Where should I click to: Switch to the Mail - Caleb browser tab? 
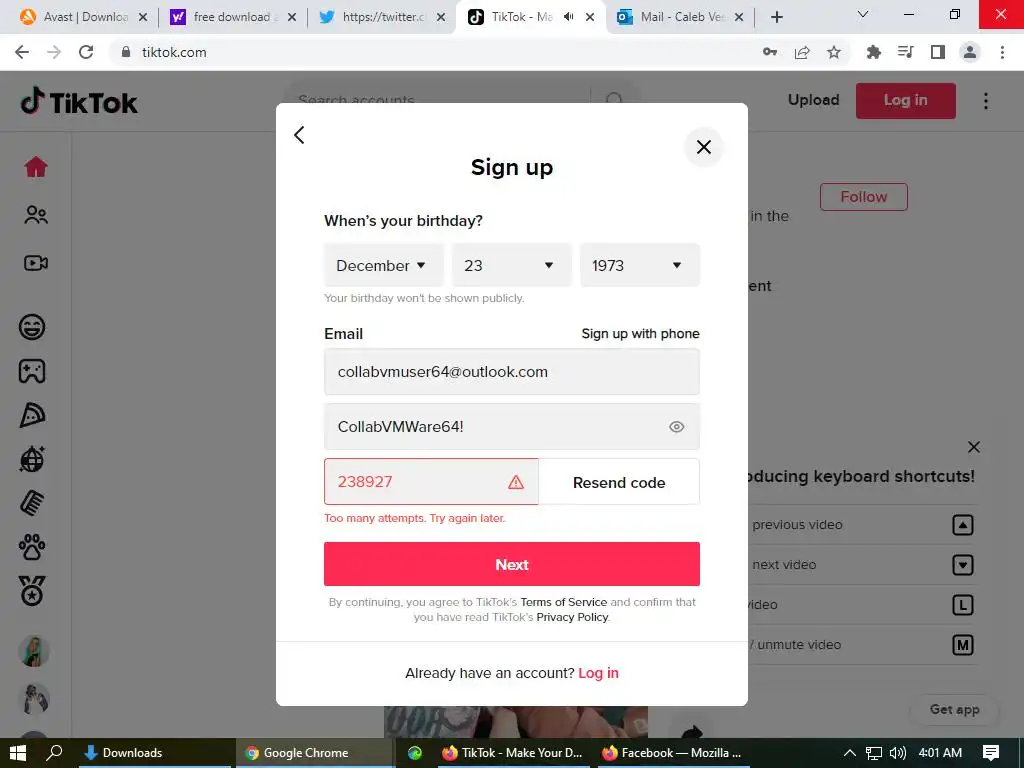[680, 17]
